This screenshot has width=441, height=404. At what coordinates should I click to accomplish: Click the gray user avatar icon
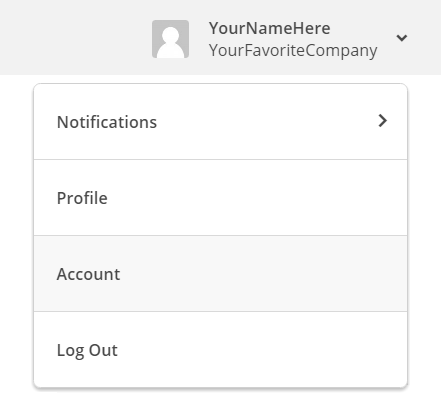tap(170, 39)
